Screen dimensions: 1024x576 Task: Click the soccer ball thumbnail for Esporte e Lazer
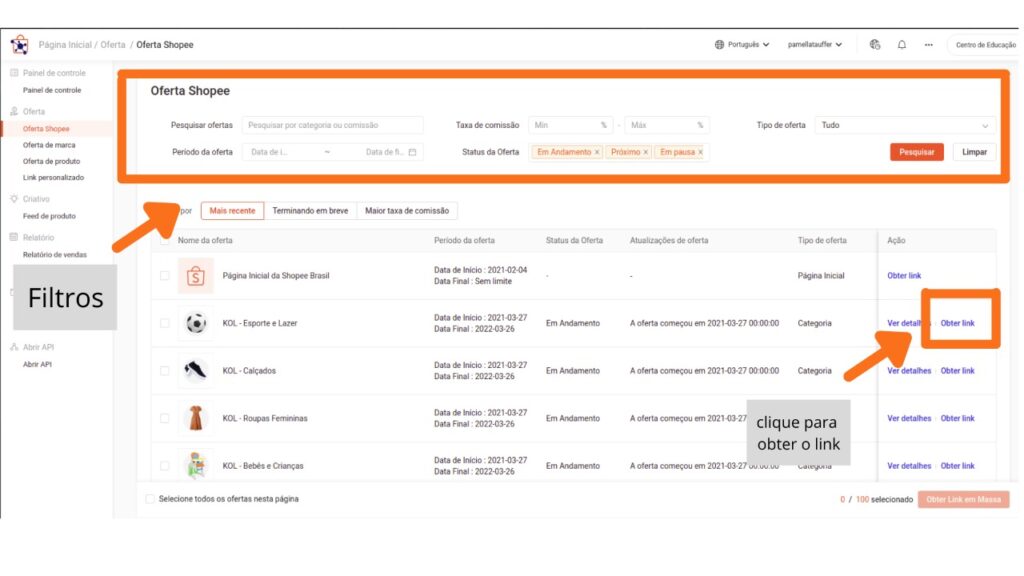coord(195,323)
